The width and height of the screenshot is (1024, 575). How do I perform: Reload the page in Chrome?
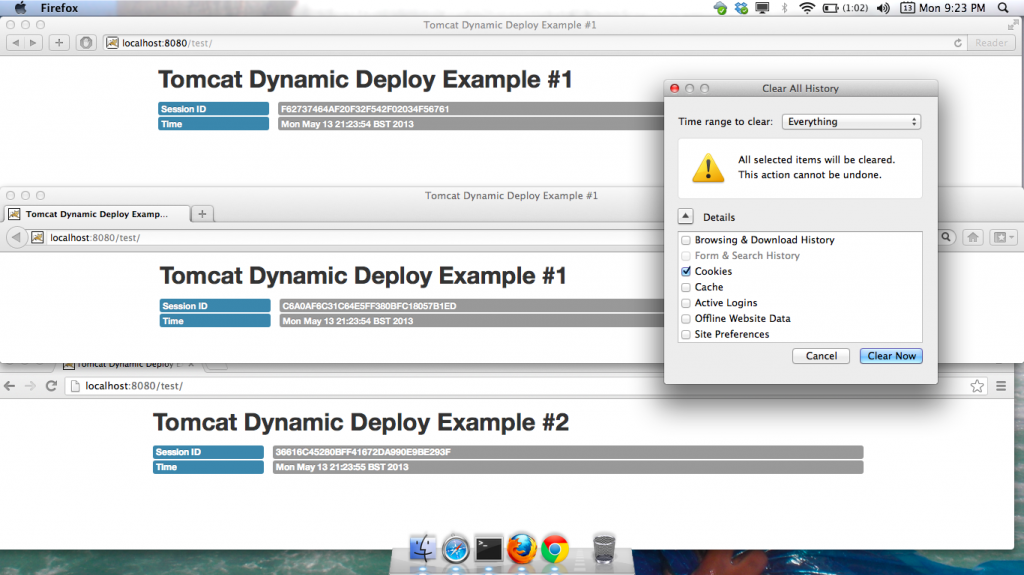[x=51, y=385]
